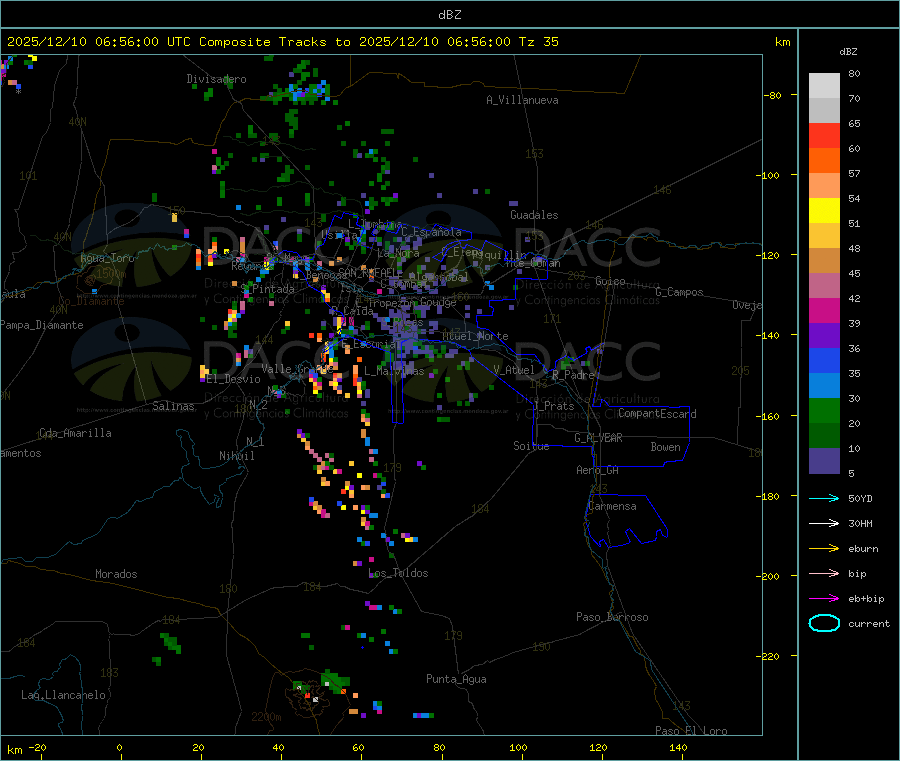Screen dimensions: 900x761
Task: Click the 'dBZ' heading above the color scale
Action: [x=848, y=52]
